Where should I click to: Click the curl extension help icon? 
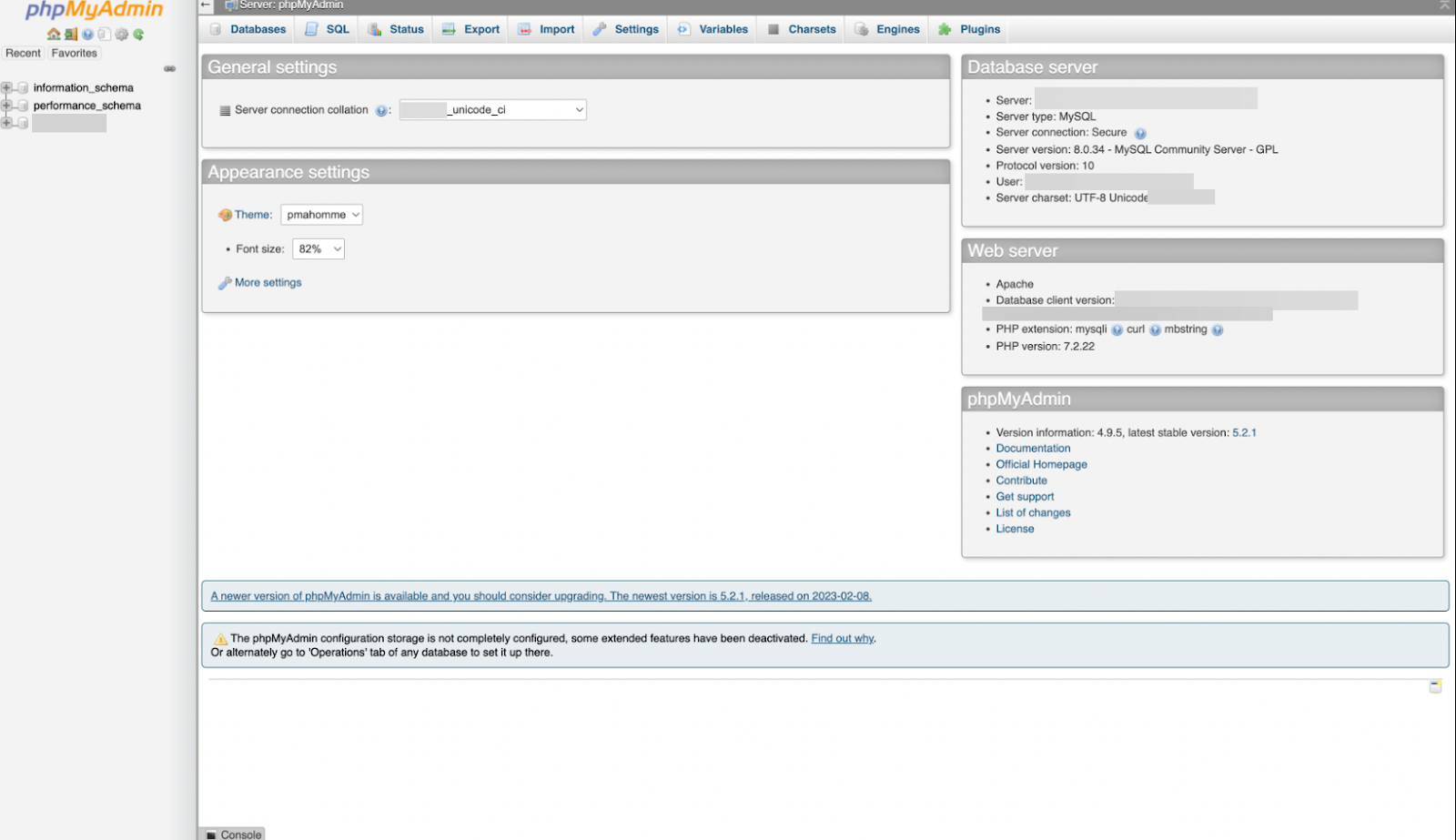click(x=1155, y=330)
